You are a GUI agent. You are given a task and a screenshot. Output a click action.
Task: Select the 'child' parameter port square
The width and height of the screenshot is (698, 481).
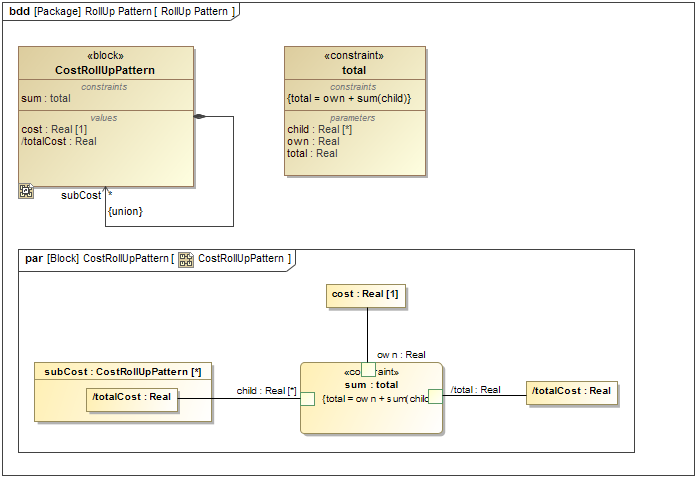[x=307, y=399]
